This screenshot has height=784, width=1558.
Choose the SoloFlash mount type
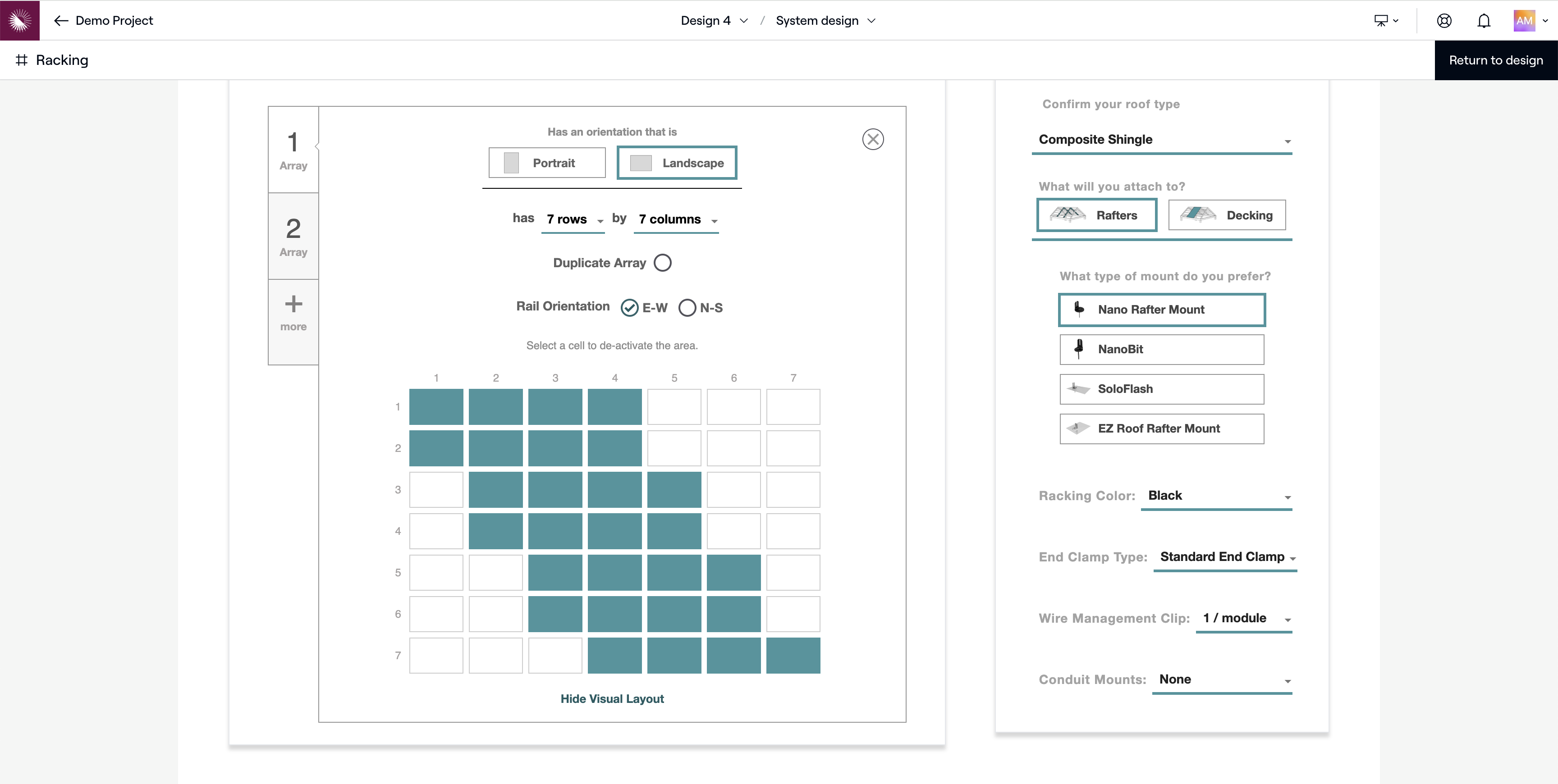click(1161, 389)
